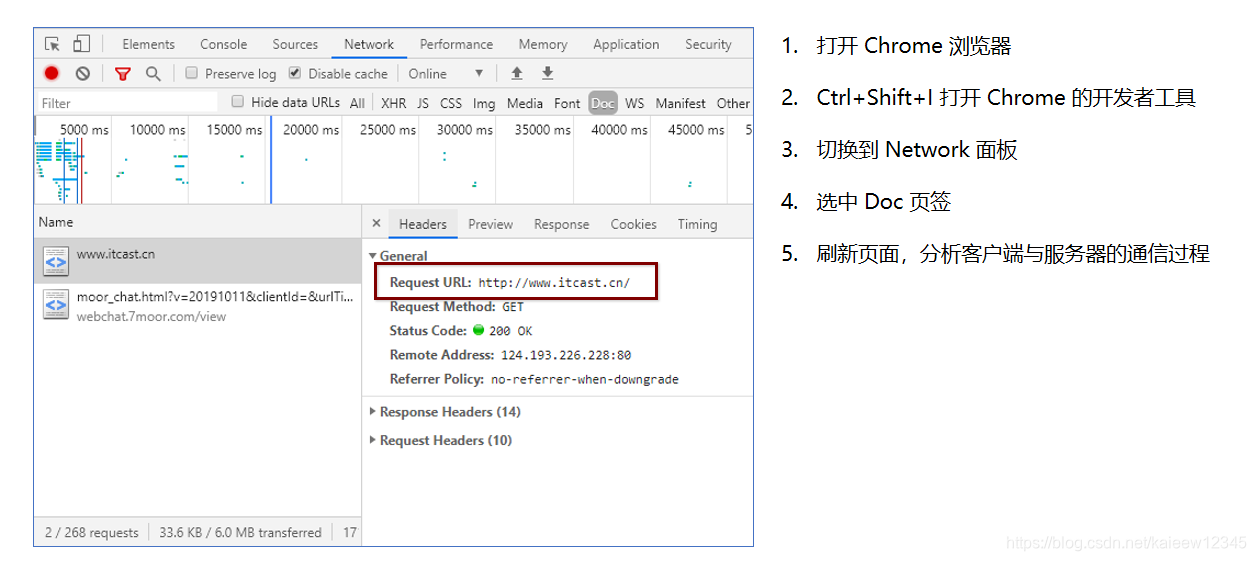
Task: Open the network search magnifier
Action: pos(153,73)
